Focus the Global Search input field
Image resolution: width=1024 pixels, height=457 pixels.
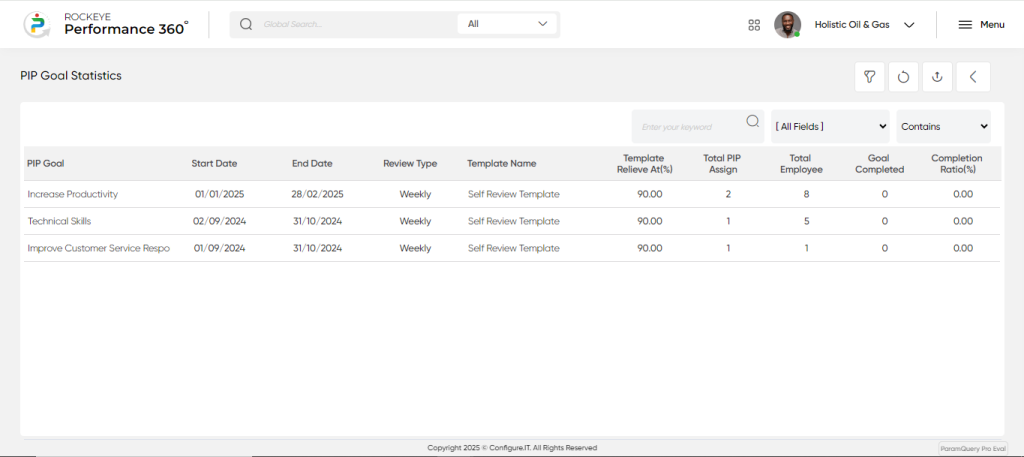[x=358, y=24]
